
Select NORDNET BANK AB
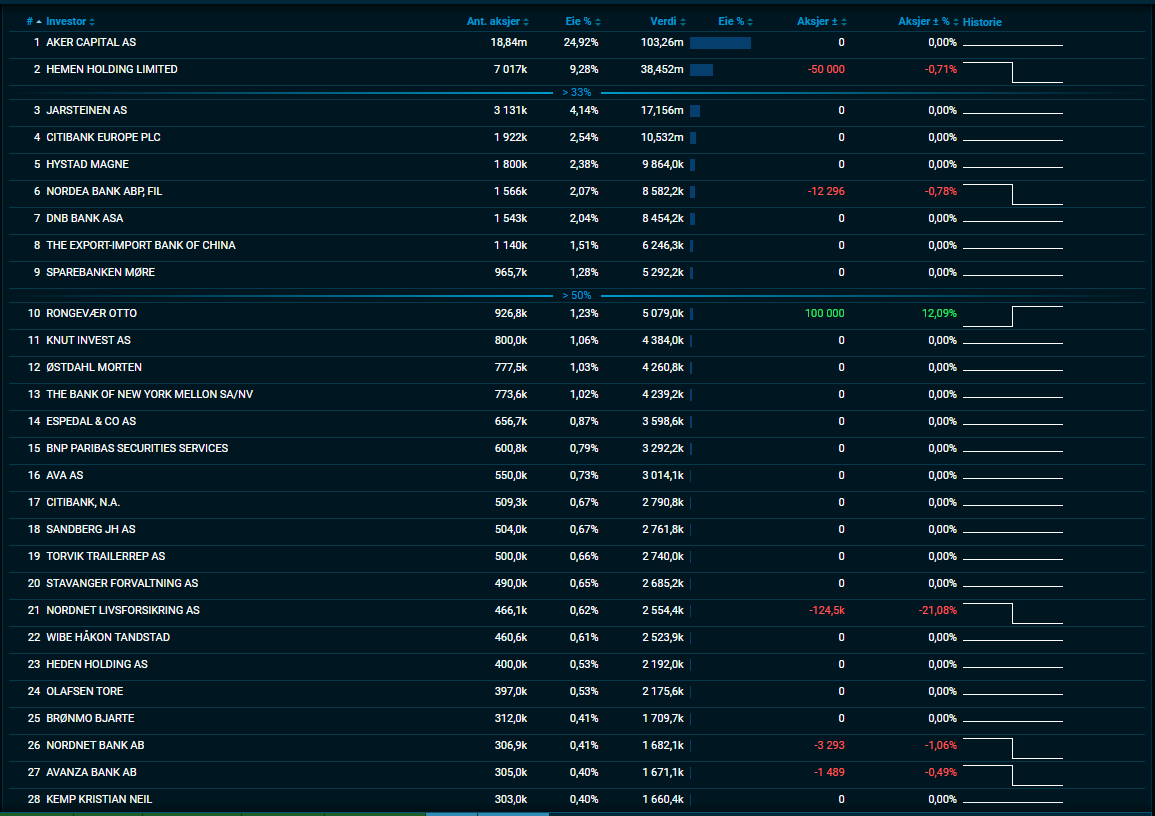point(95,745)
